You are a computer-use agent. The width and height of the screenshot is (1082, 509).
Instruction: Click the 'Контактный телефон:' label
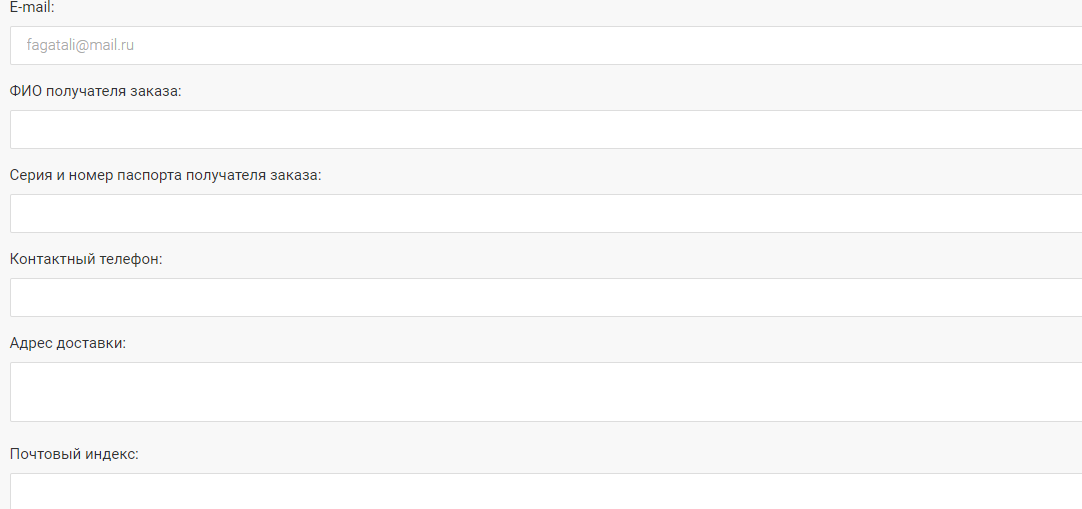(x=86, y=259)
